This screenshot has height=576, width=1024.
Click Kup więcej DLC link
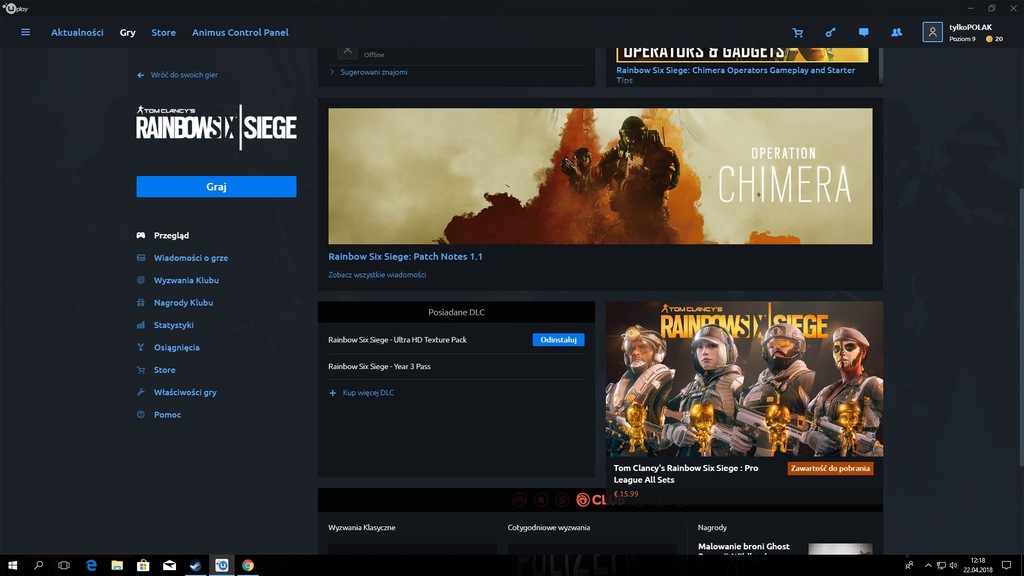coord(368,393)
